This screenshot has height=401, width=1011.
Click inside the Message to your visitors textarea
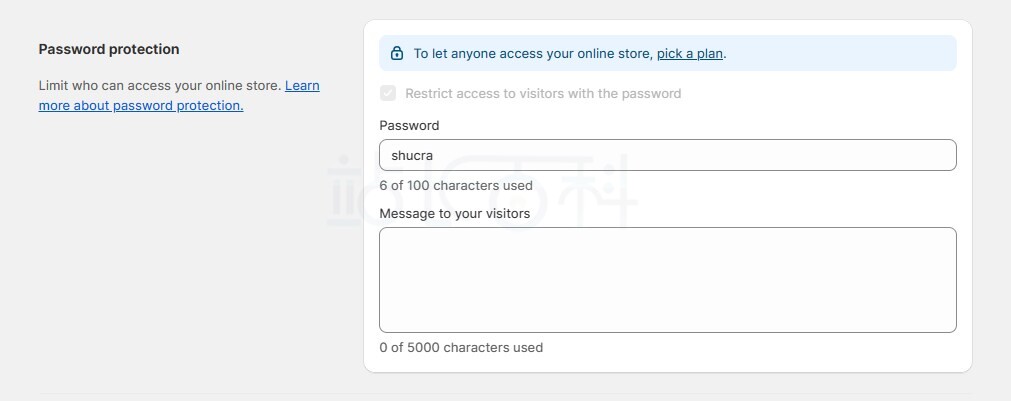pyautogui.click(x=667, y=280)
